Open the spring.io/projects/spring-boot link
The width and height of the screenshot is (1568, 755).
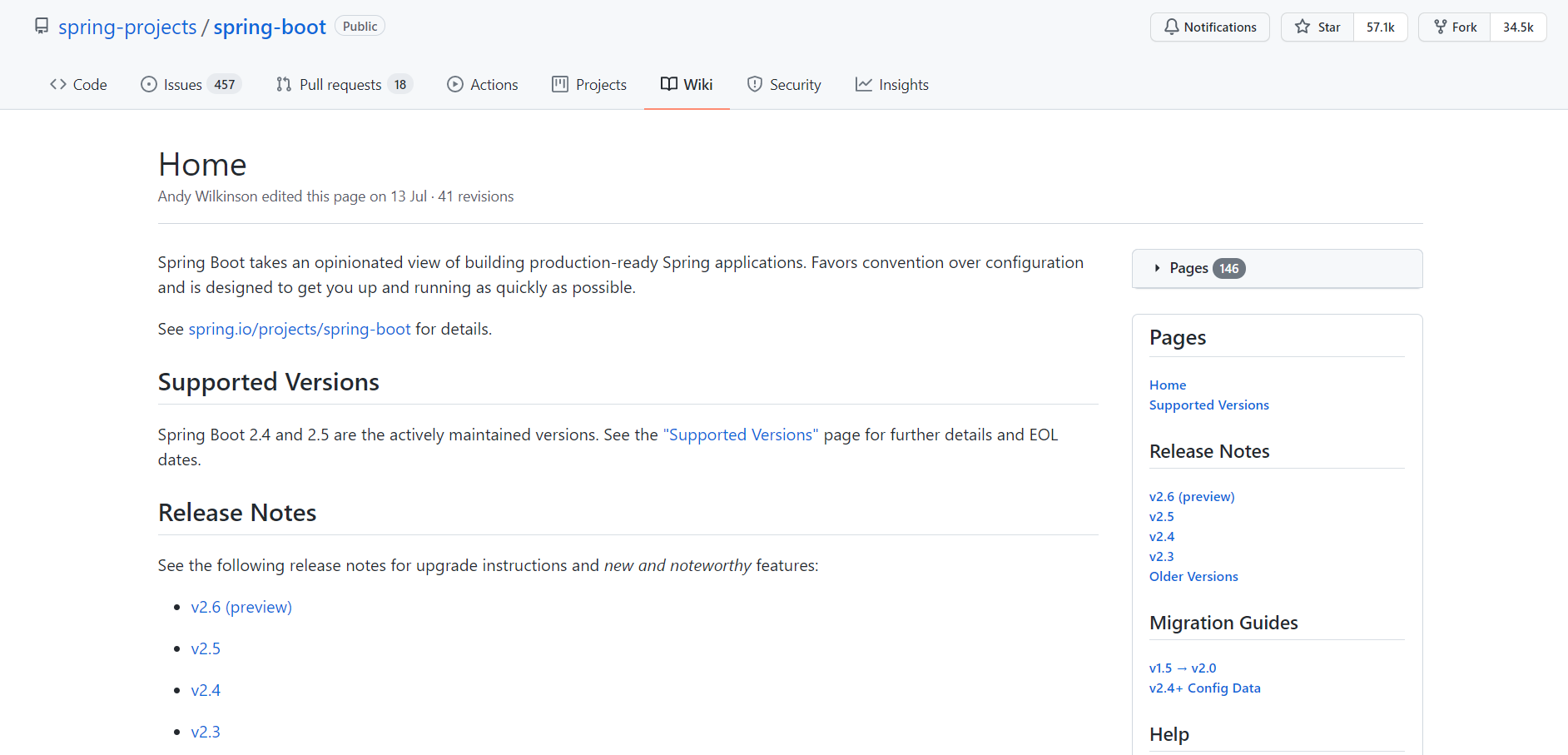pyautogui.click(x=300, y=329)
